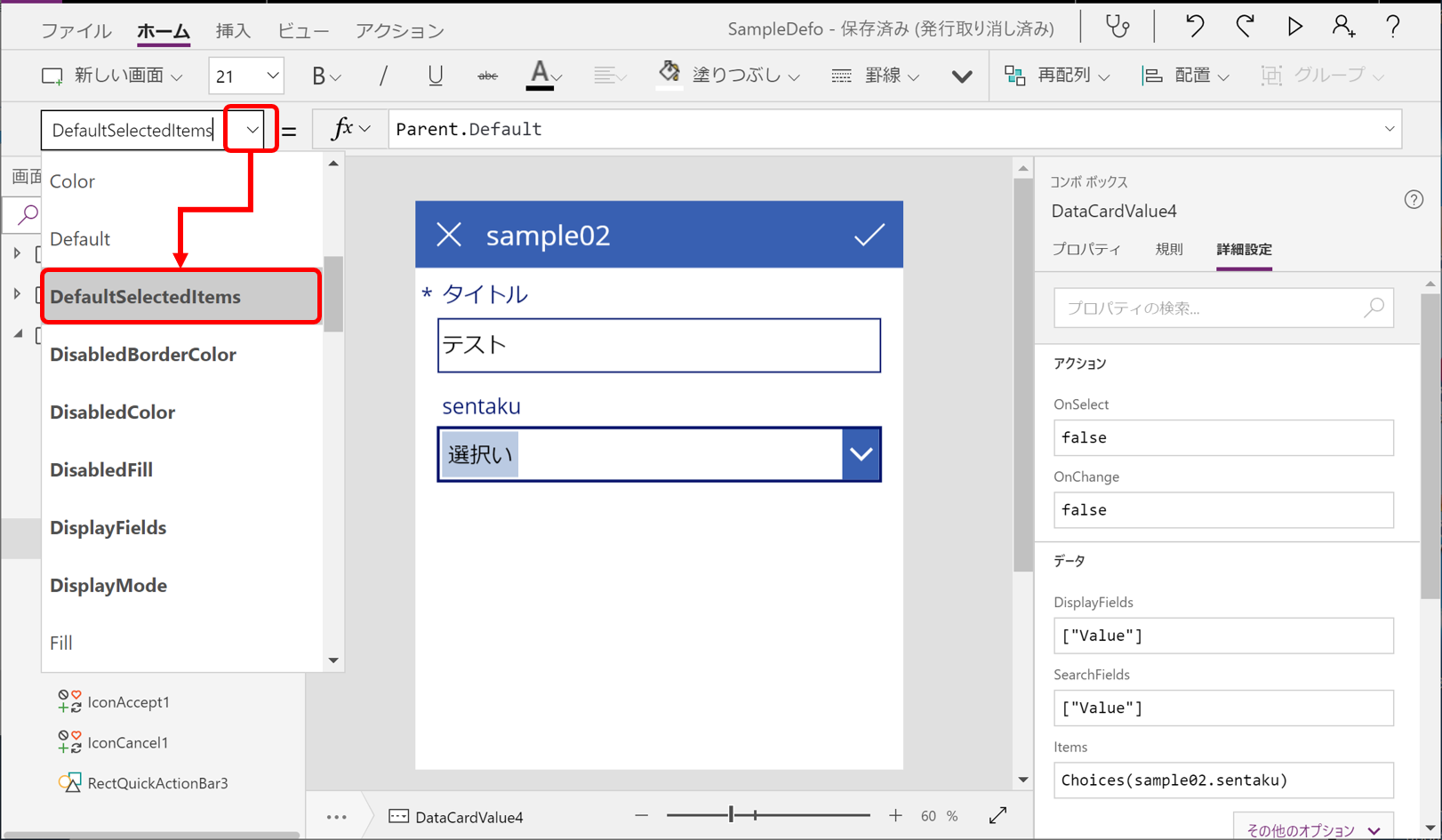Apply underline formatting
1442x840 pixels.
pyautogui.click(x=435, y=76)
